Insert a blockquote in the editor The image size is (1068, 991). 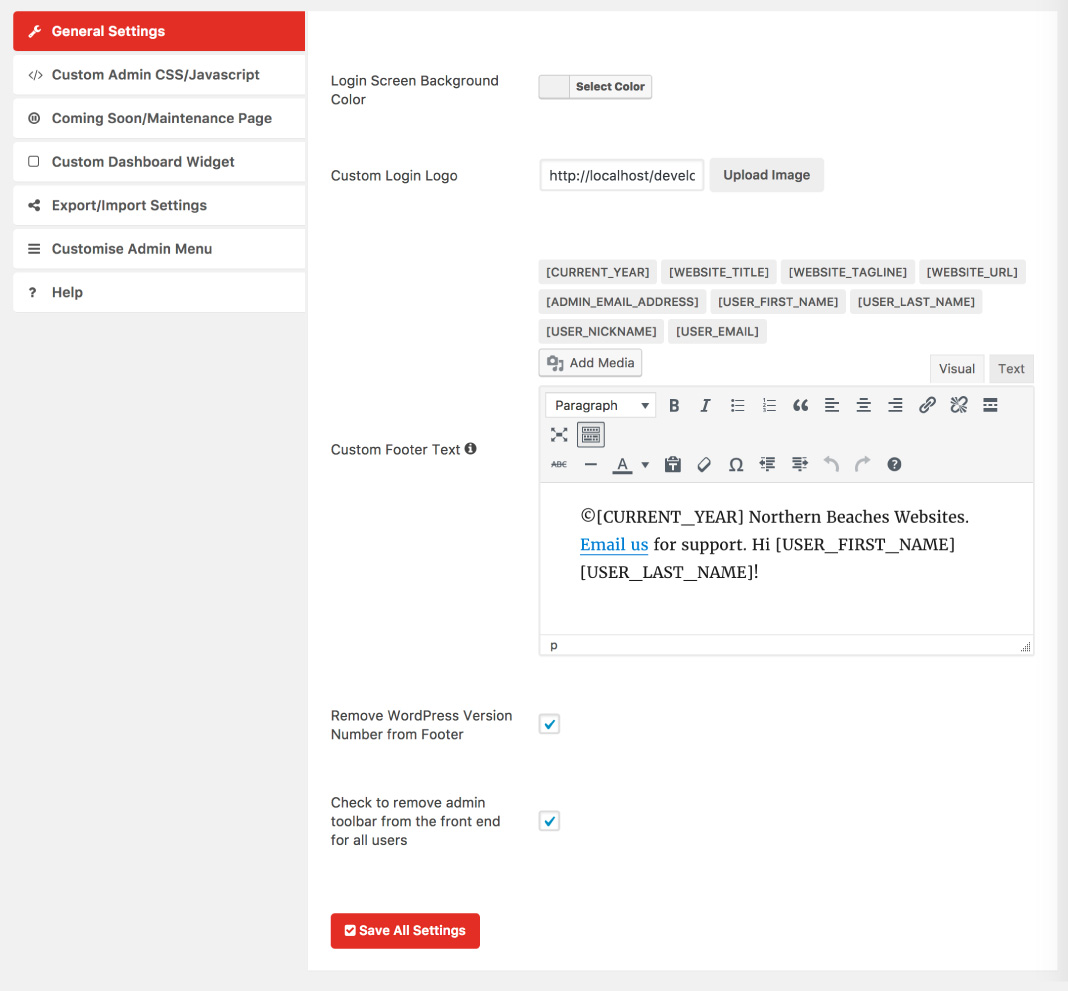800,405
